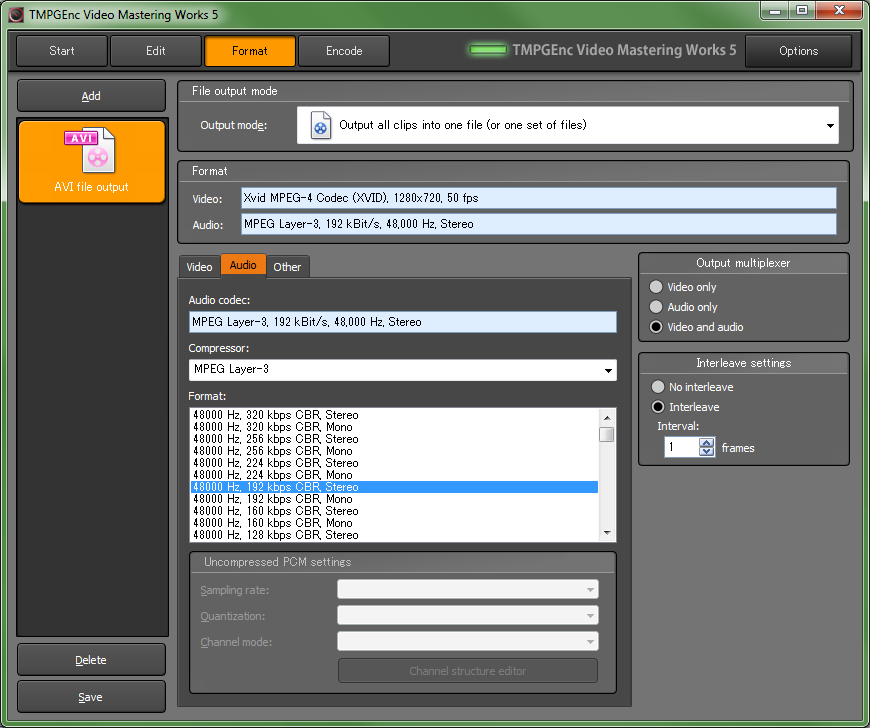Go to the Start stage
Image resolution: width=870 pixels, height=728 pixels.
[x=62, y=51]
